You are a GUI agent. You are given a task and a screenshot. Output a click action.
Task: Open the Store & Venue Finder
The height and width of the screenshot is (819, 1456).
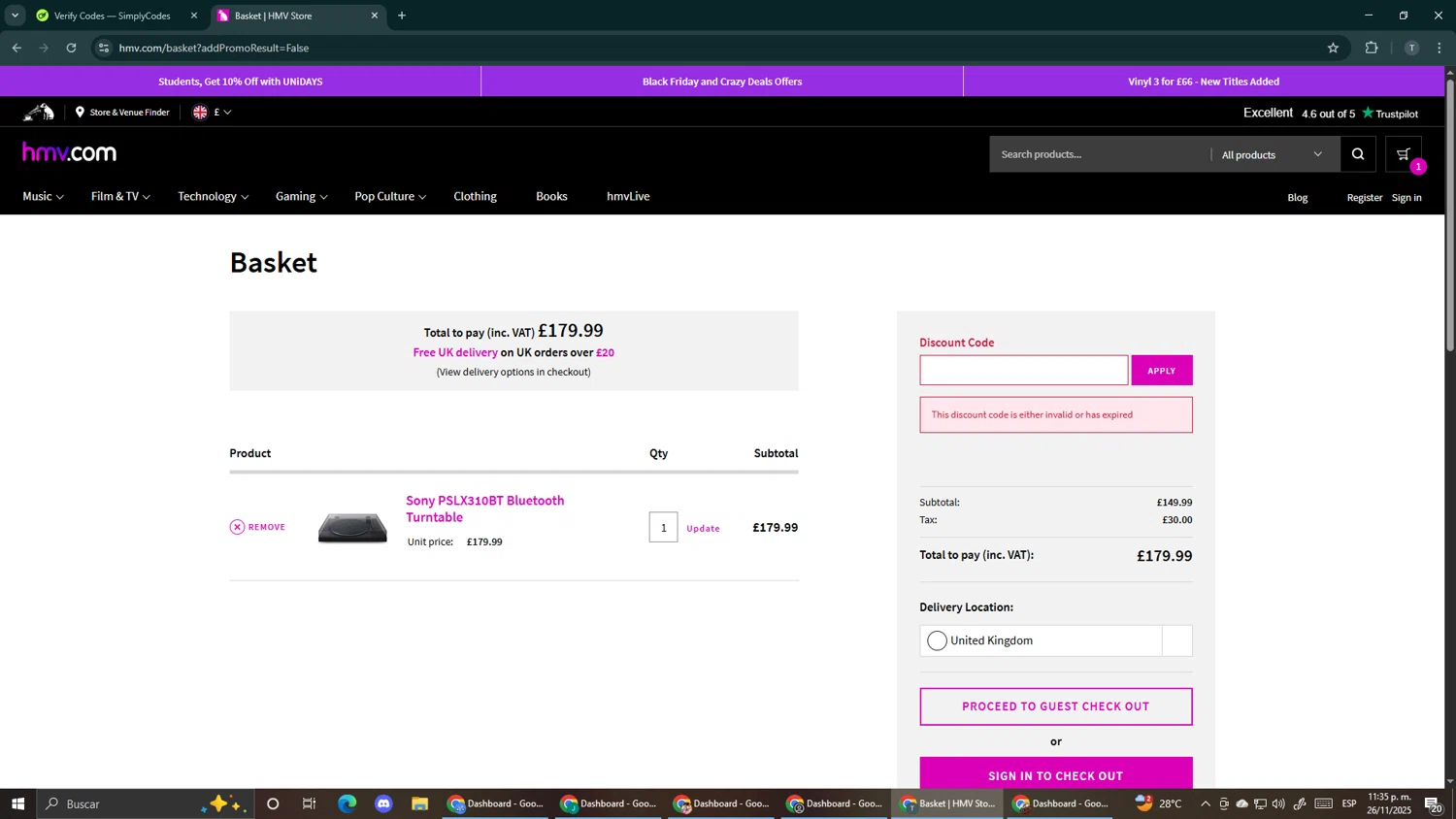pos(122,113)
